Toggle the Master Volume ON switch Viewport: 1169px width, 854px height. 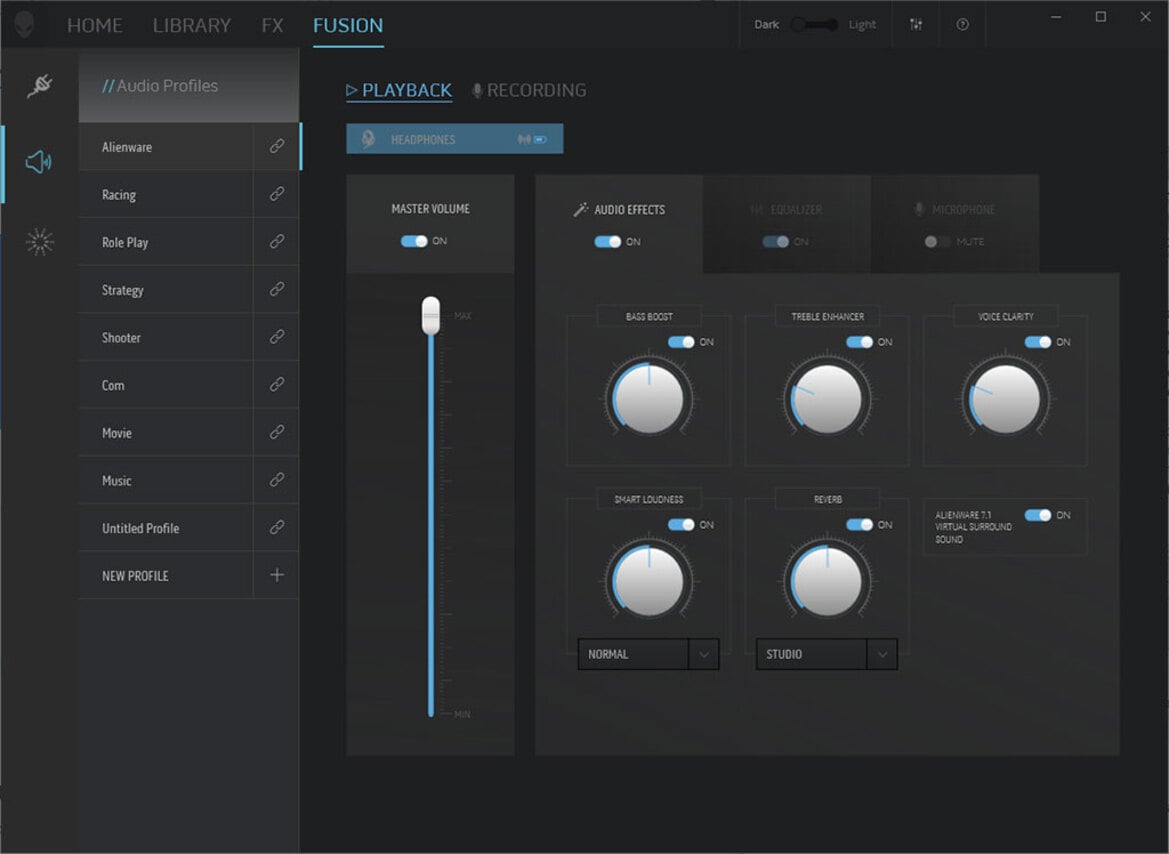tap(414, 241)
